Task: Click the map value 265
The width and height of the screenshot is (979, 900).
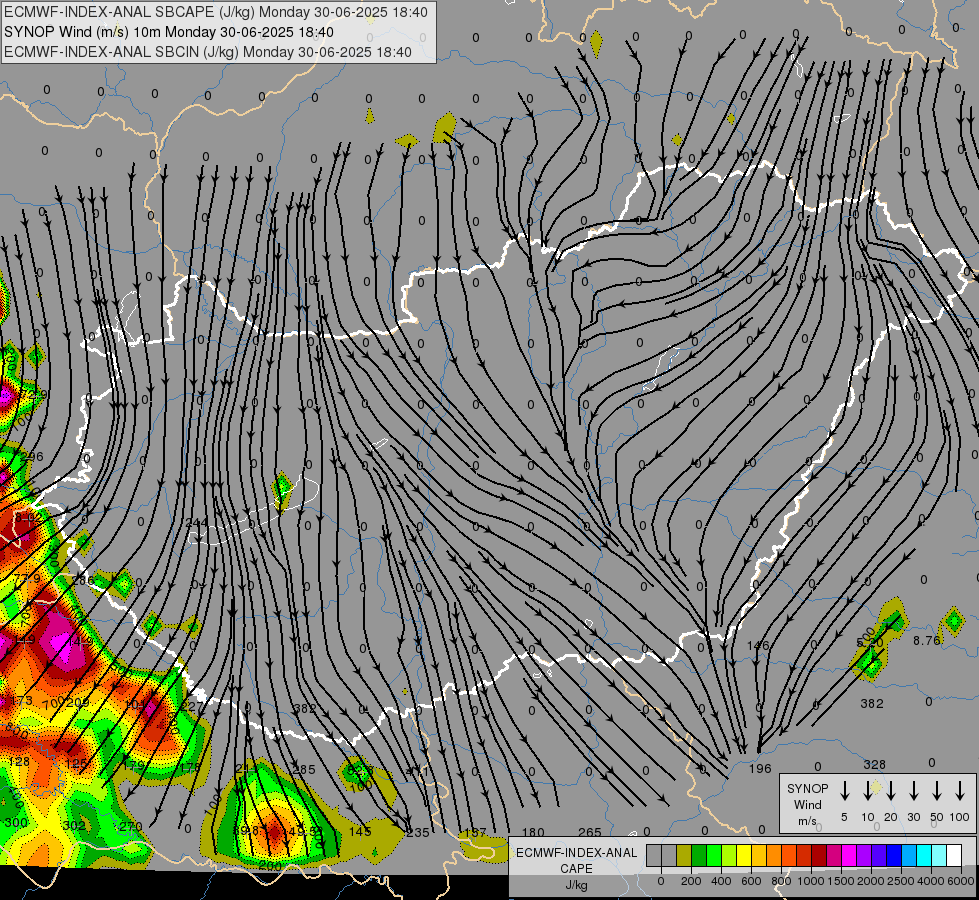Action: [590, 832]
